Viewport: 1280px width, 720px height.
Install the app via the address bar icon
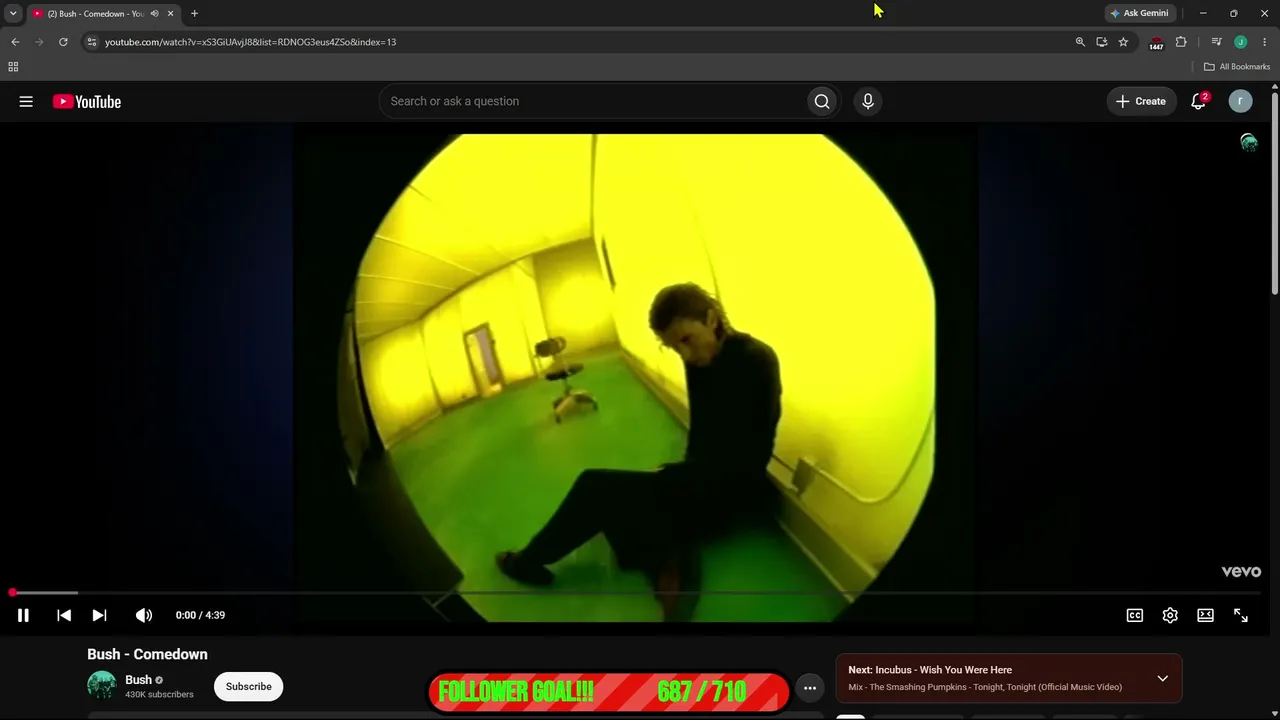point(1102,42)
